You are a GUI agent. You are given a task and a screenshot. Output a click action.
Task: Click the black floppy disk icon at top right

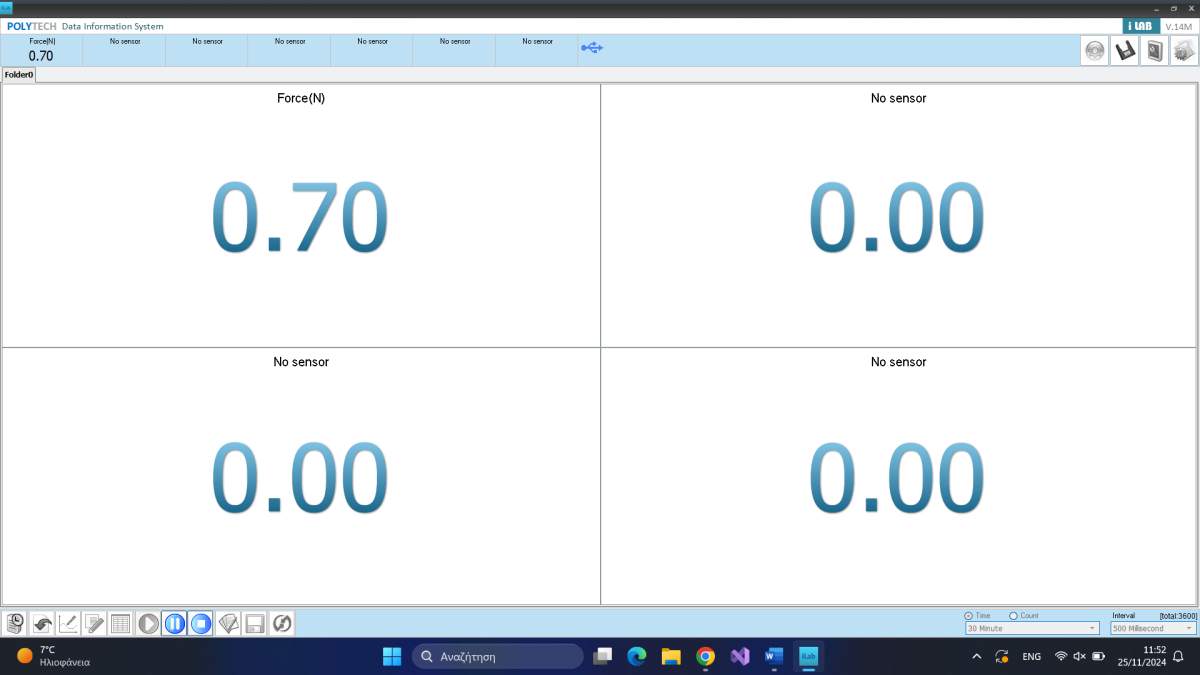pyautogui.click(x=1125, y=51)
